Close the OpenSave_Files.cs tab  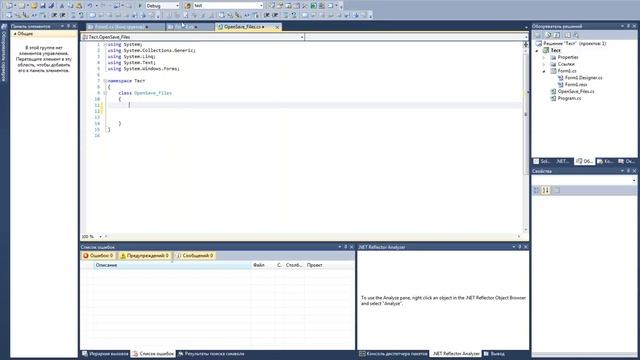click(x=277, y=27)
